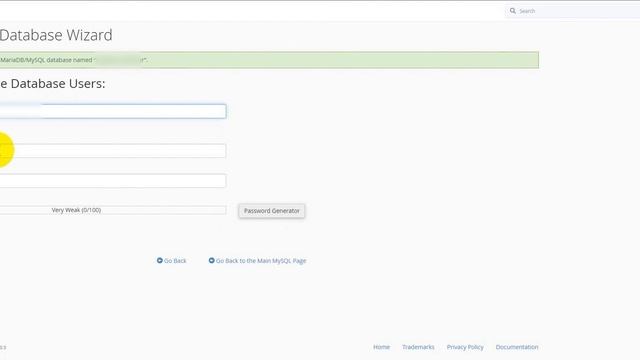Click the Very Weak strength meter
Screen dimensions: 640x360
(x=113, y=210)
